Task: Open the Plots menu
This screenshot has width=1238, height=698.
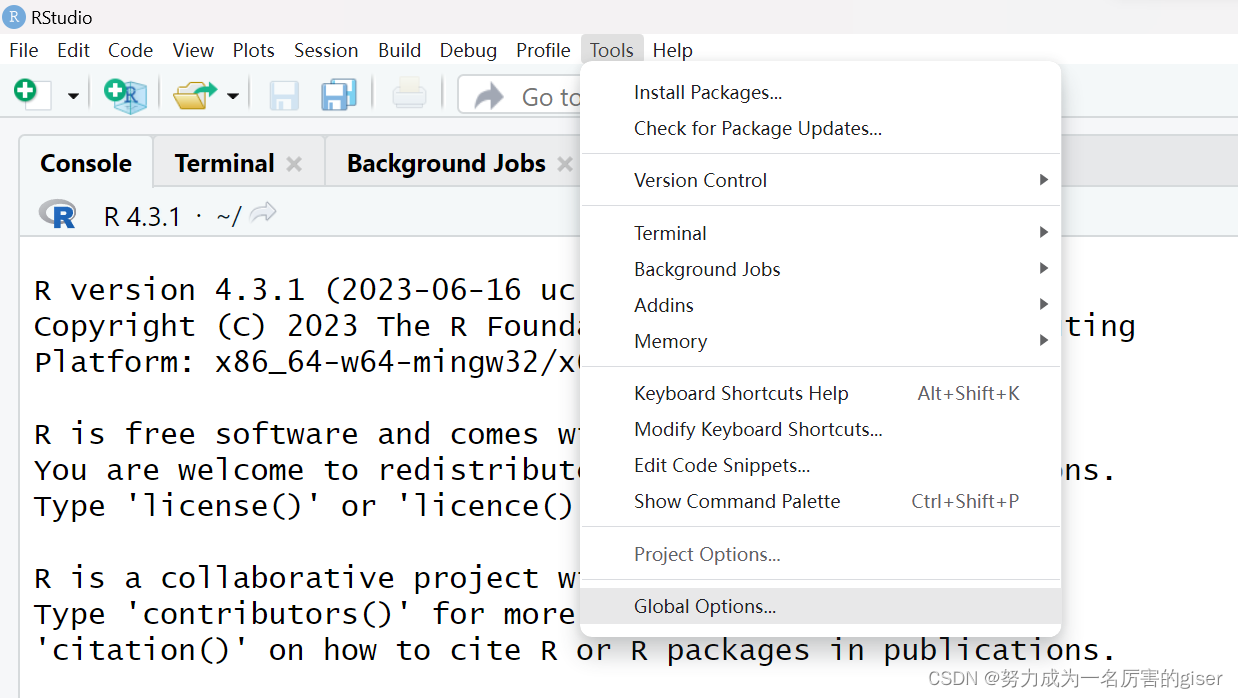Action: [x=253, y=50]
